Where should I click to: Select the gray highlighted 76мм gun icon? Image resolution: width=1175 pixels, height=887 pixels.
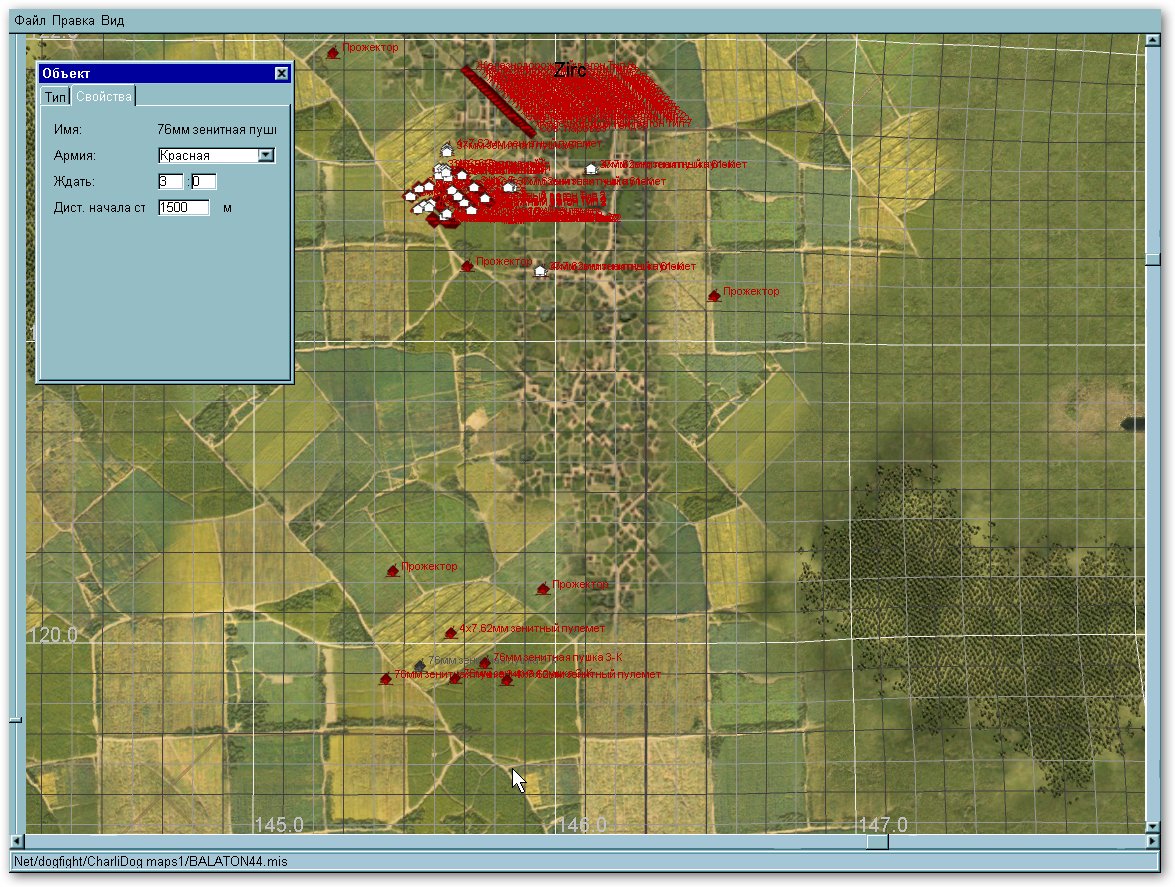click(x=420, y=665)
